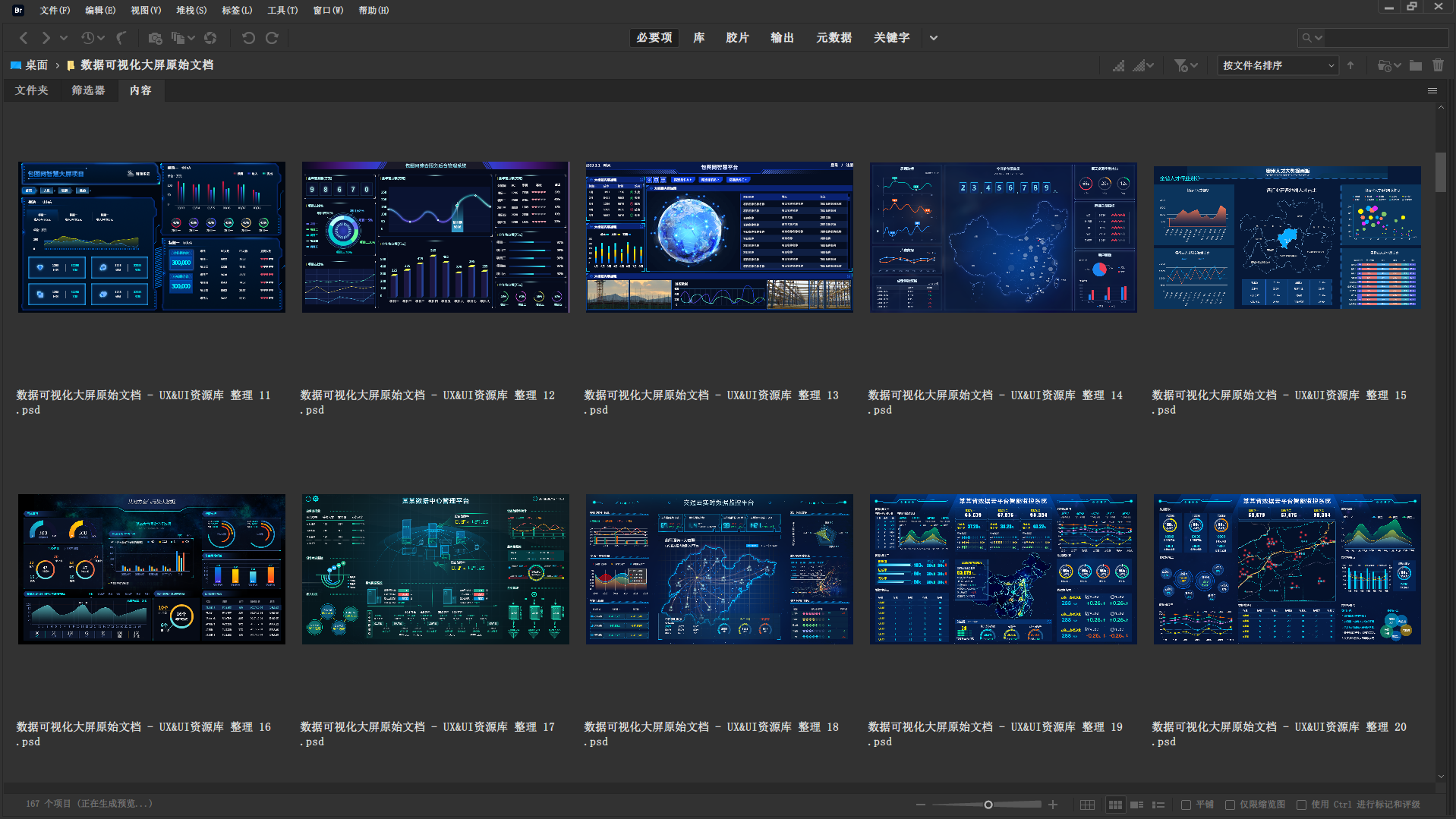Open the 窗口(W) menu
Screen dimensions: 1456x819
point(328,11)
